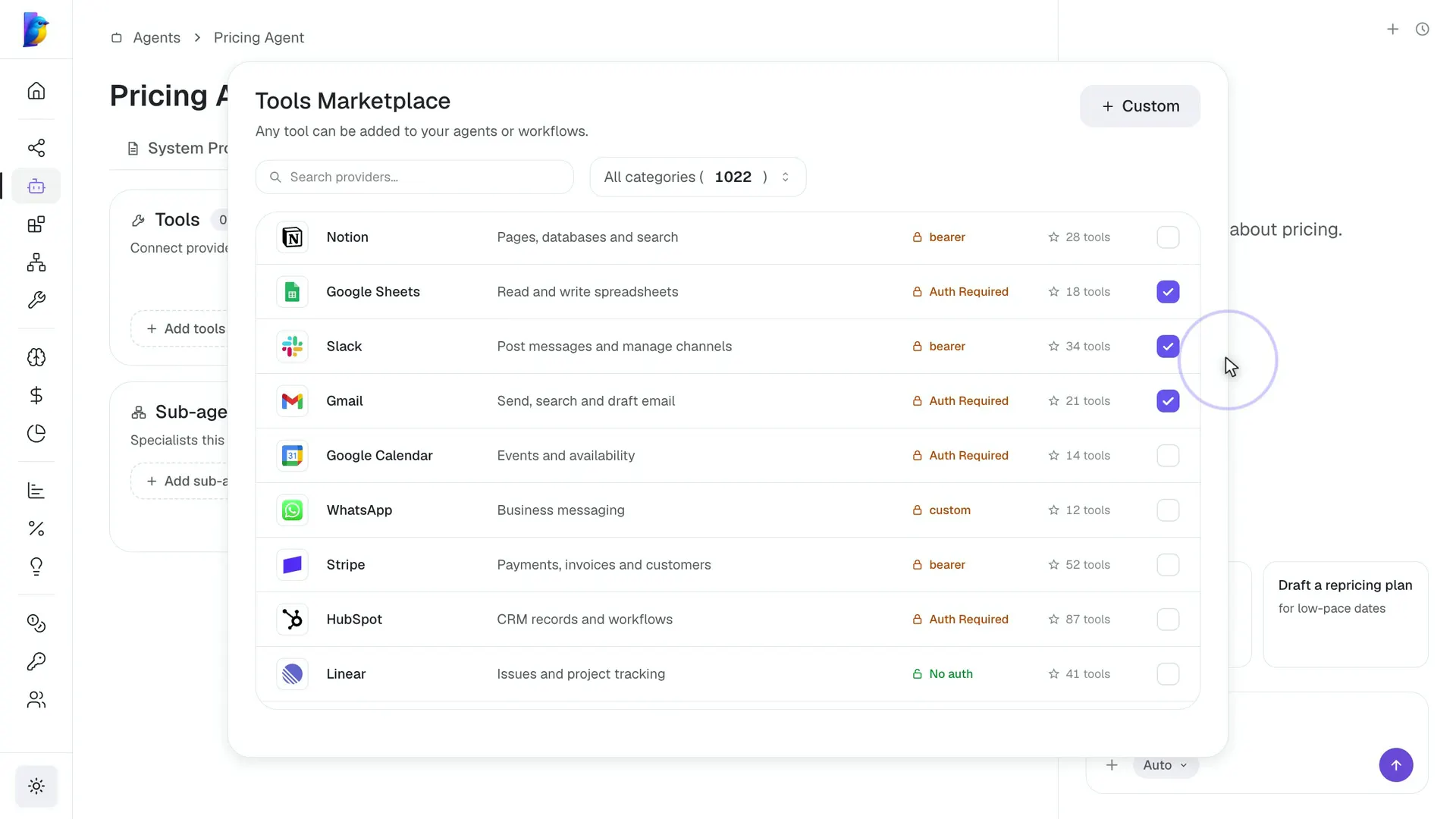Open the dollar sign icon in the sidebar
The image size is (1456, 819).
click(36, 395)
